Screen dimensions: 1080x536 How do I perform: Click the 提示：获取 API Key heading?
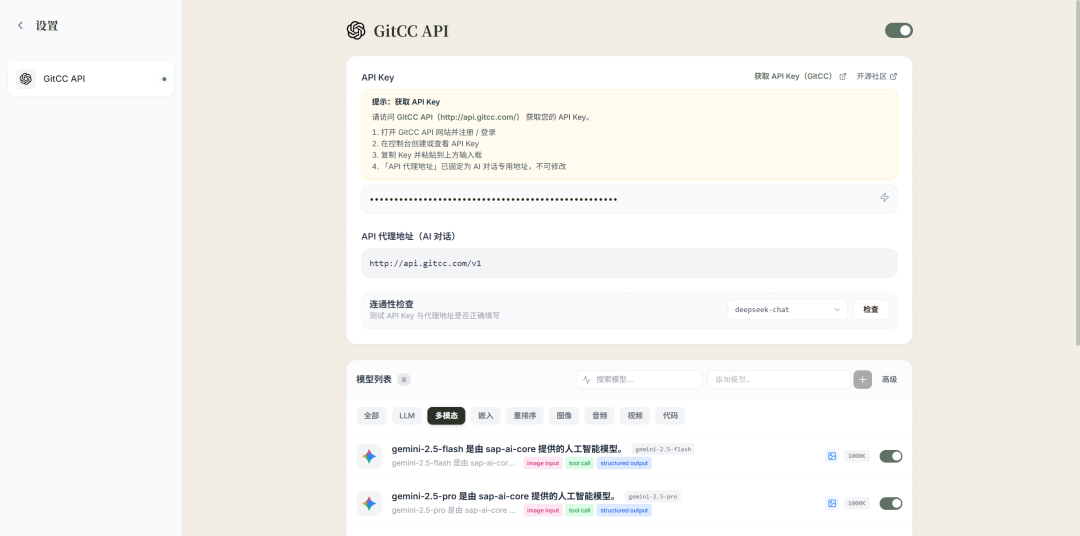pyautogui.click(x=406, y=102)
